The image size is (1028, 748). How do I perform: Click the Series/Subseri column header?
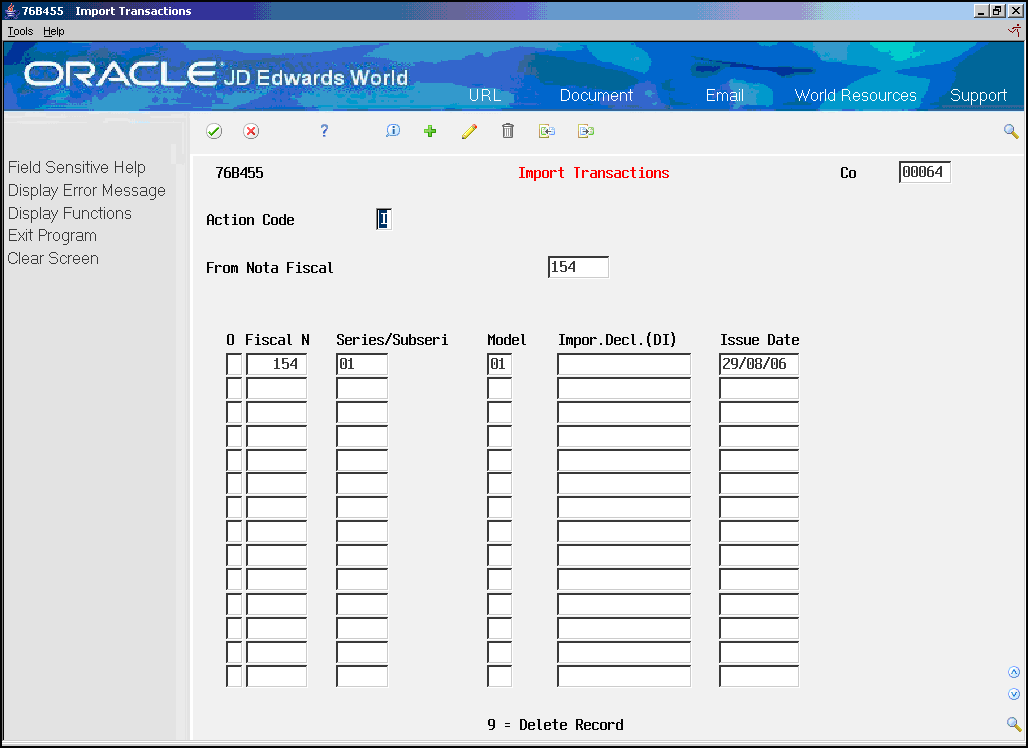click(392, 340)
